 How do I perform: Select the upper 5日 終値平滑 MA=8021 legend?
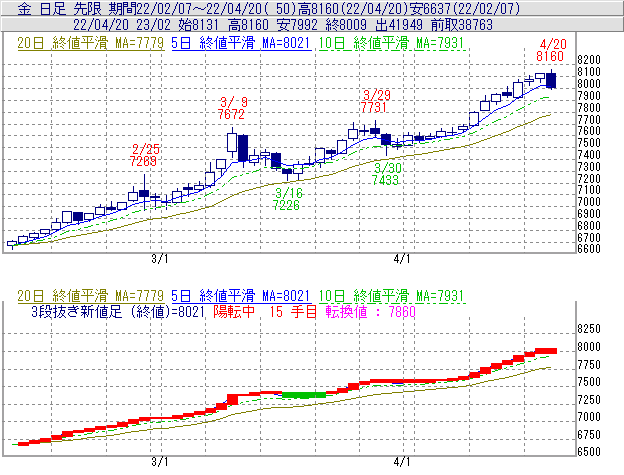(x=241, y=43)
